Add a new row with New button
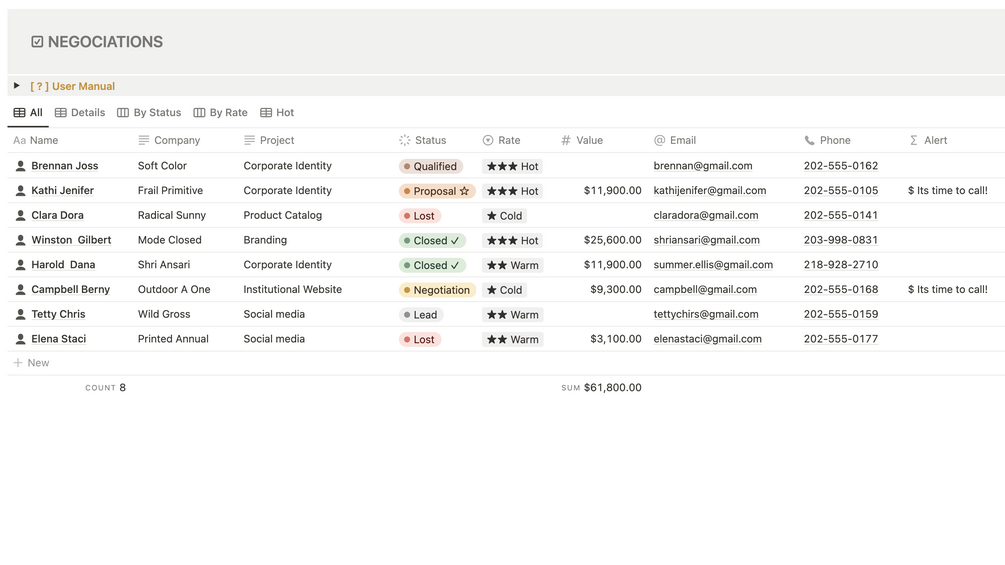 (31, 363)
